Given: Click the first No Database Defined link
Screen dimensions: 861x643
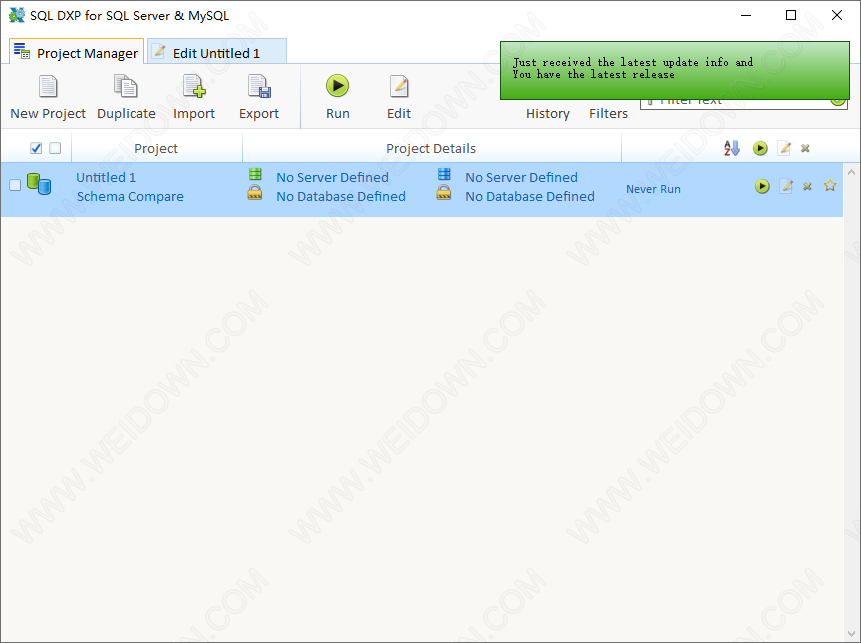Looking at the screenshot, I should tap(341, 197).
